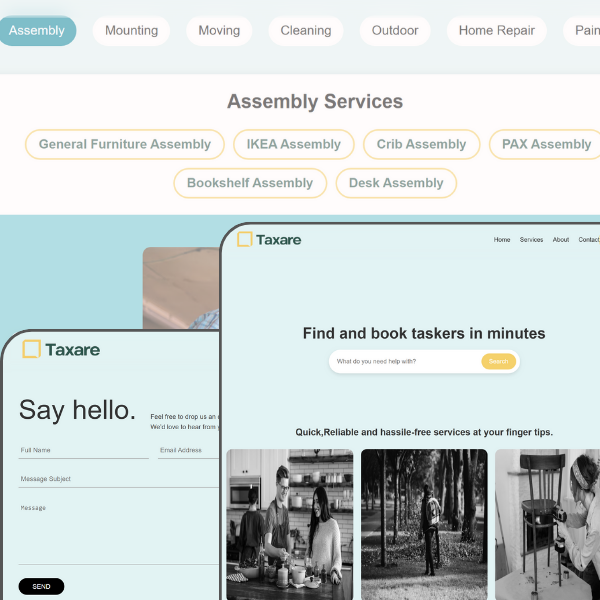Switch to the Mounting category tab

[131, 31]
